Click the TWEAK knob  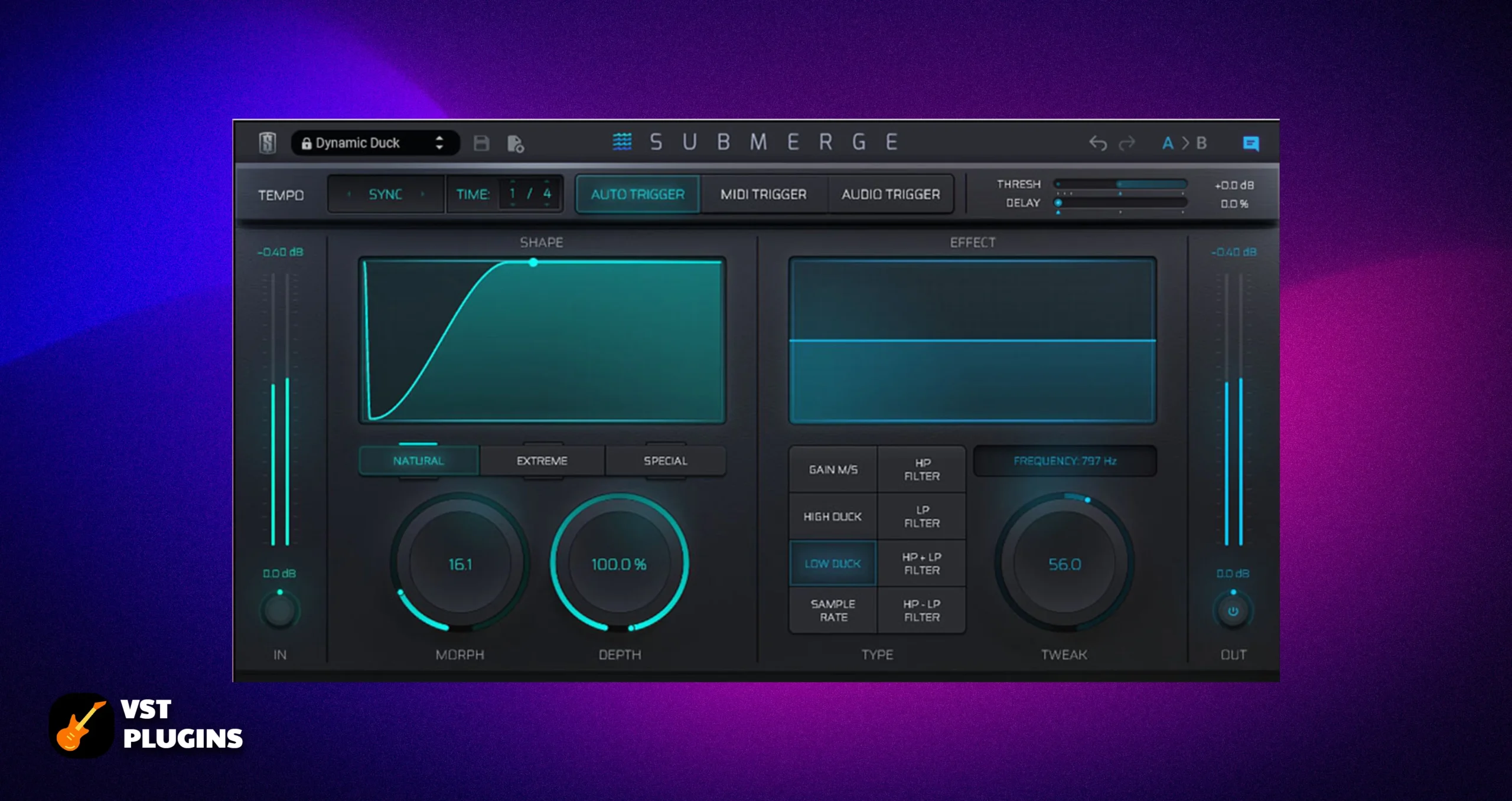(1065, 564)
